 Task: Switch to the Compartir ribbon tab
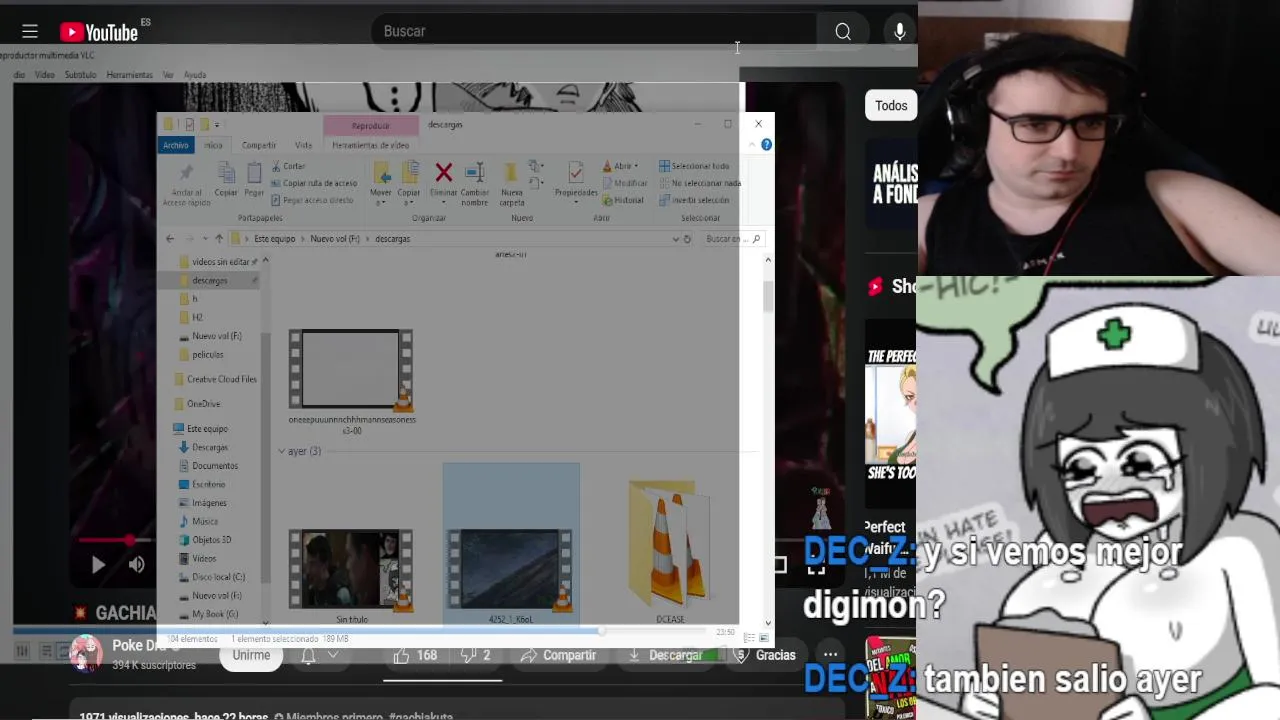(x=259, y=146)
